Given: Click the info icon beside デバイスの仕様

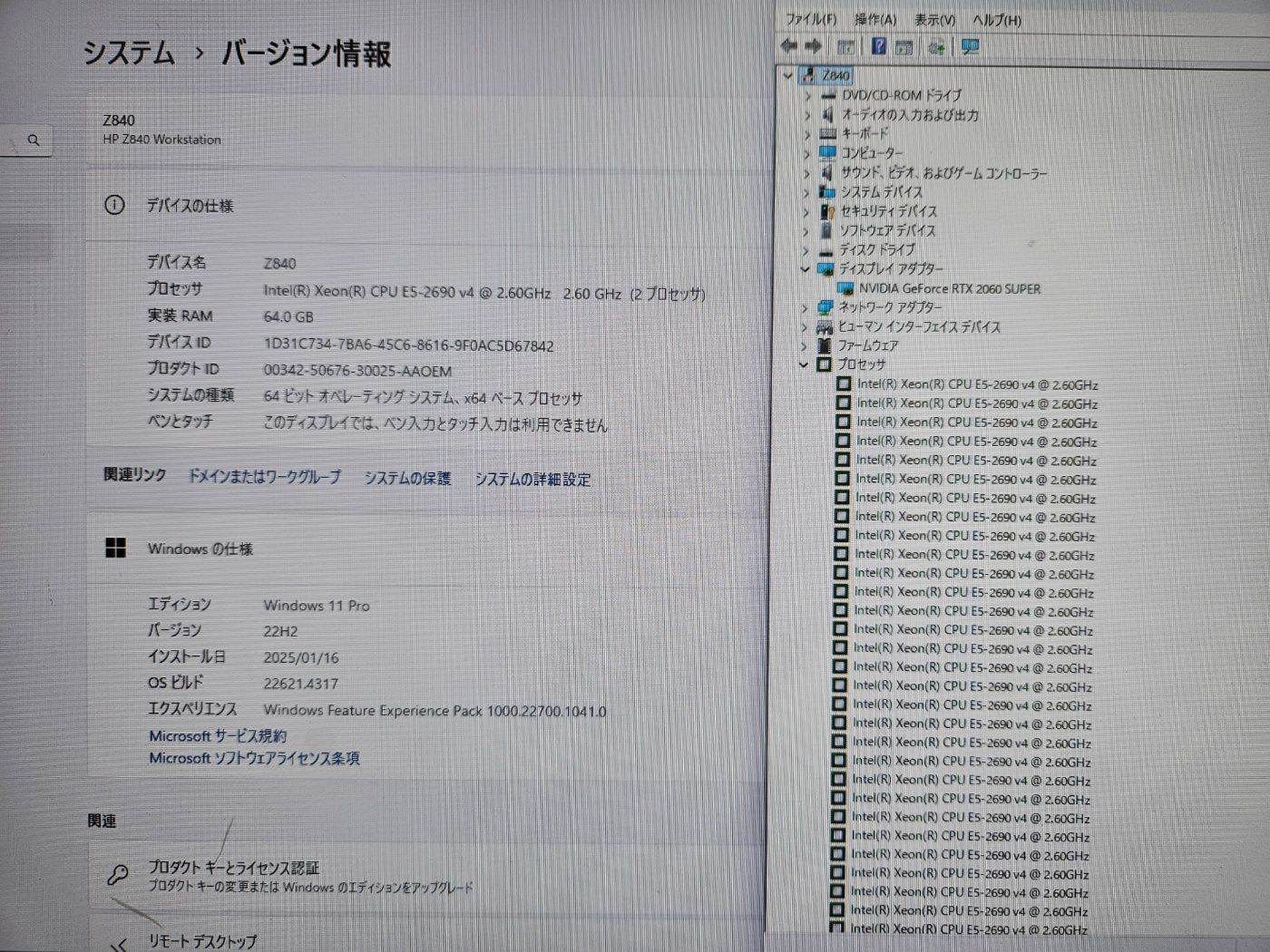Looking at the screenshot, I should point(114,205).
